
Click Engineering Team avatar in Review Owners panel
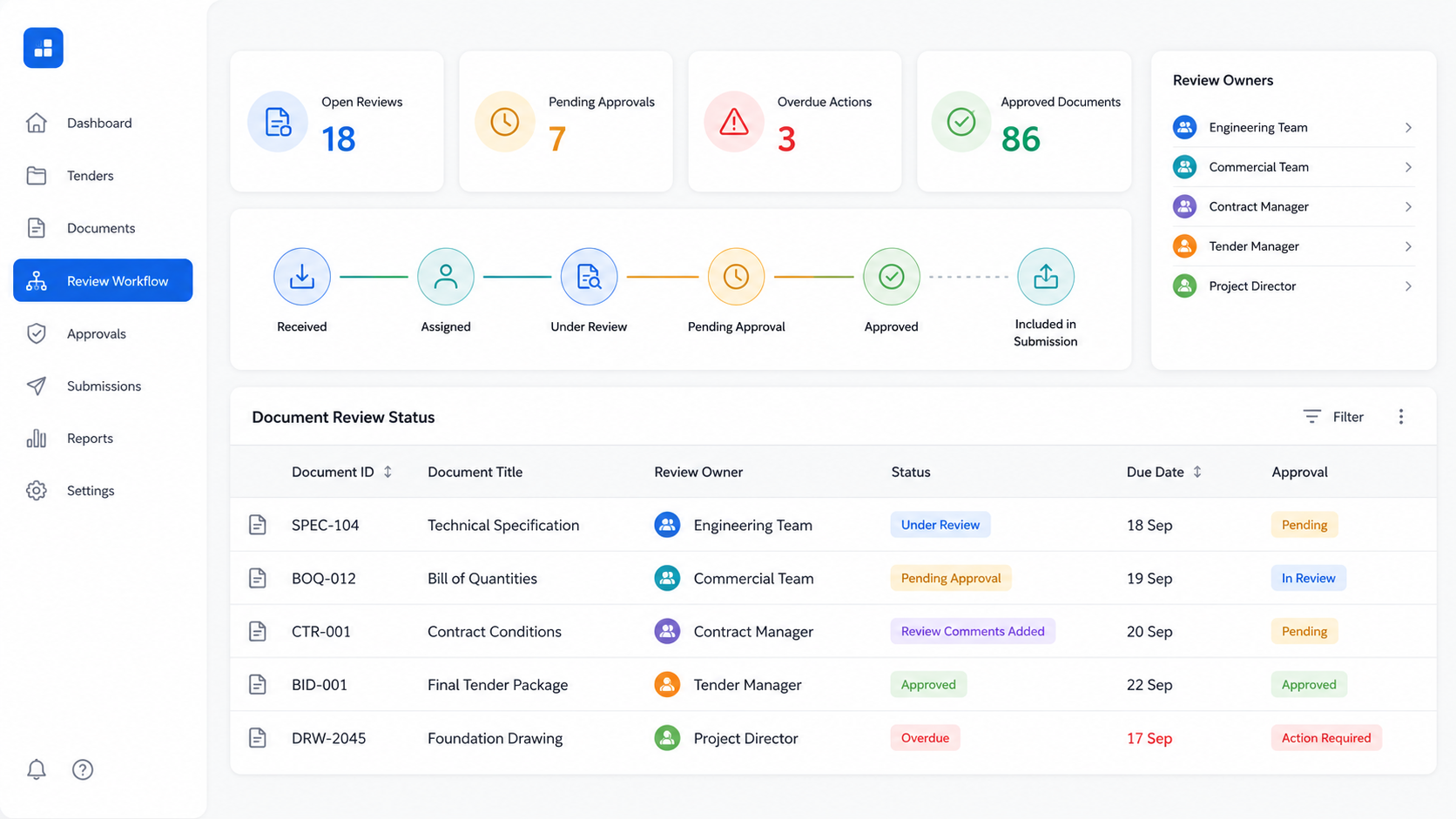coord(1184,128)
